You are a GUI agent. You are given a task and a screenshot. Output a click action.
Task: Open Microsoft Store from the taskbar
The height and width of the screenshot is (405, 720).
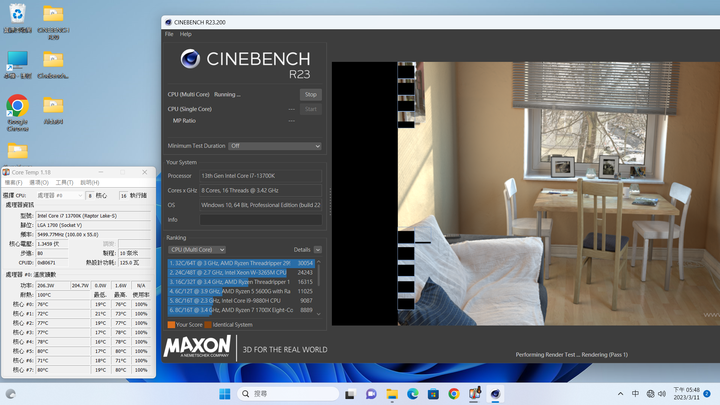(x=433, y=394)
